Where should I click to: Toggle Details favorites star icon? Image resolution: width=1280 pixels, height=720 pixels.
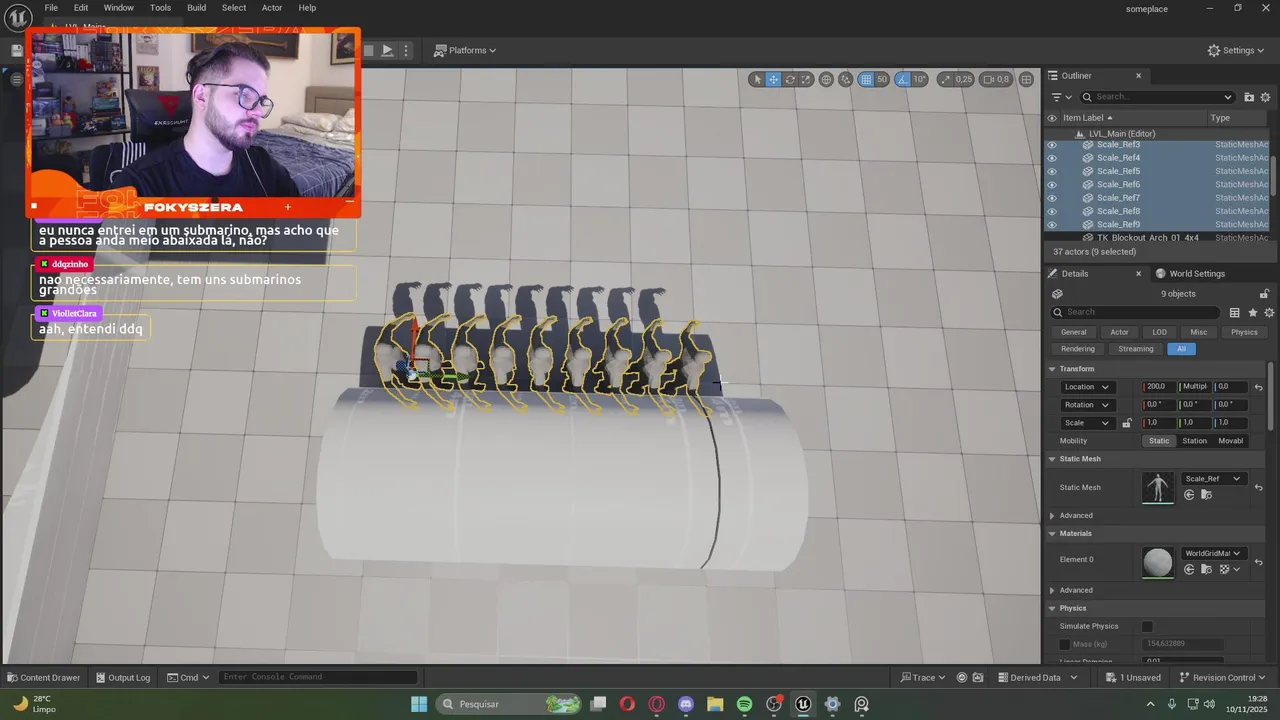pos(1252,312)
